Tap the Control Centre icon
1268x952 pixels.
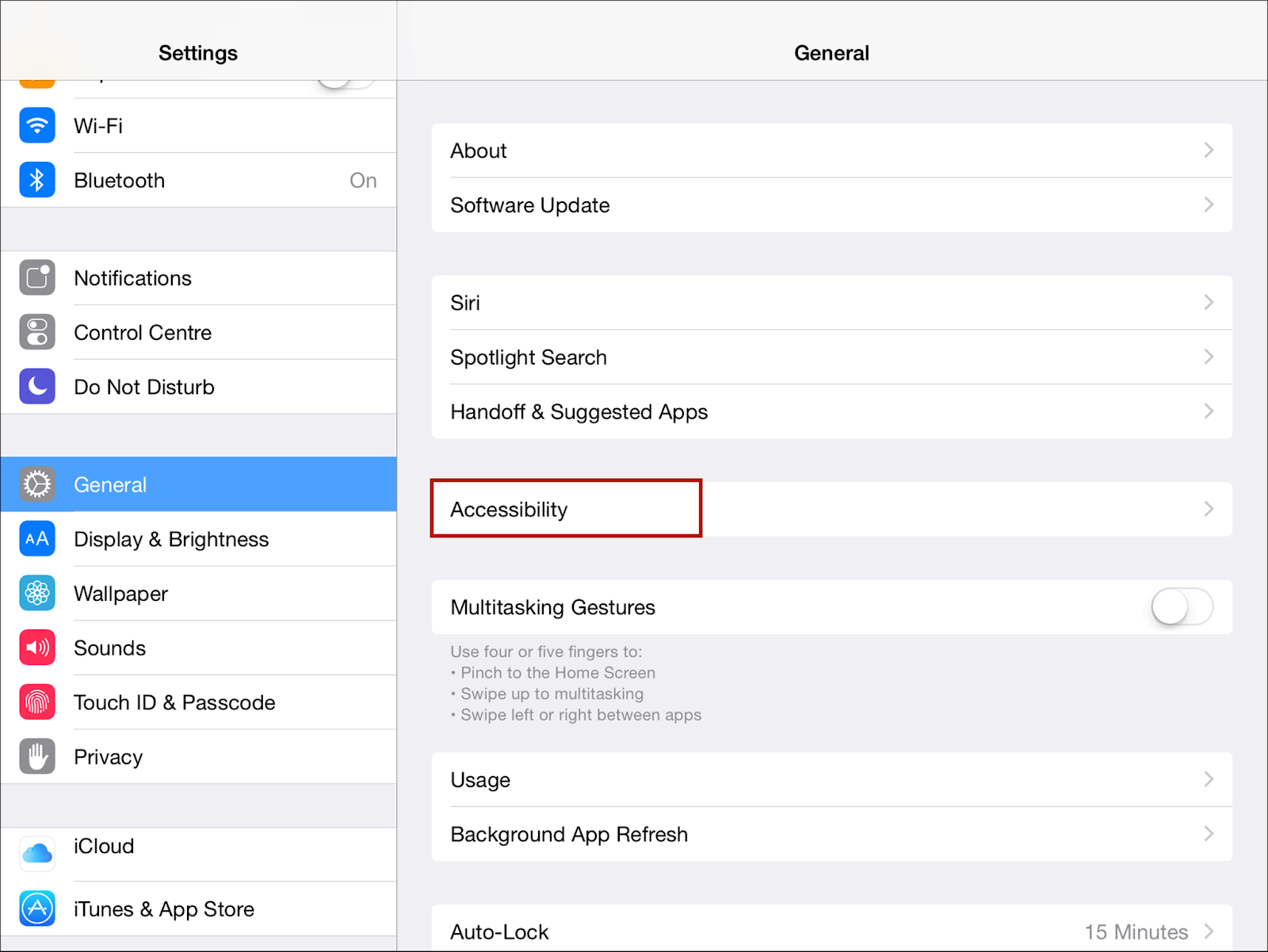click(x=37, y=332)
